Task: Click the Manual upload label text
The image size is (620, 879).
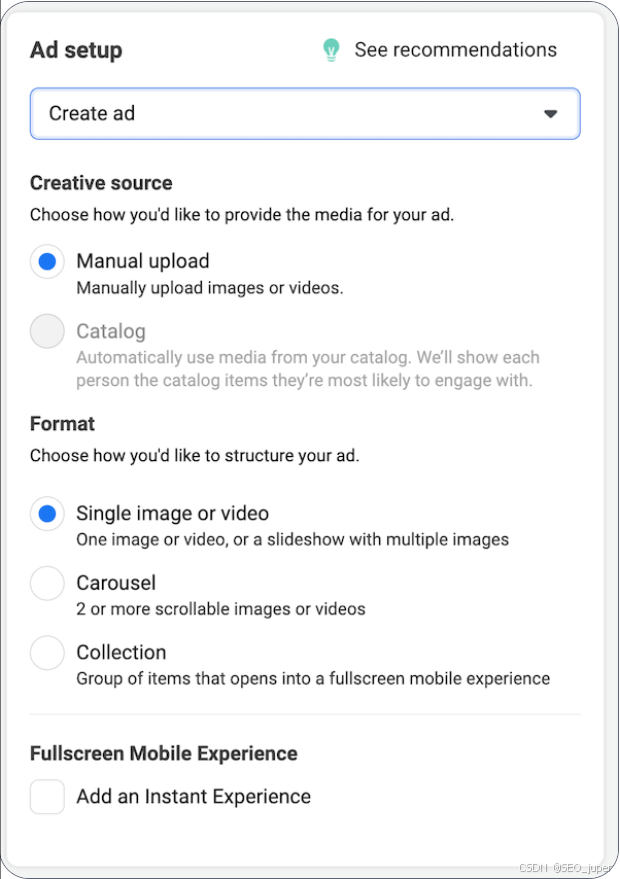Action: coord(143,261)
